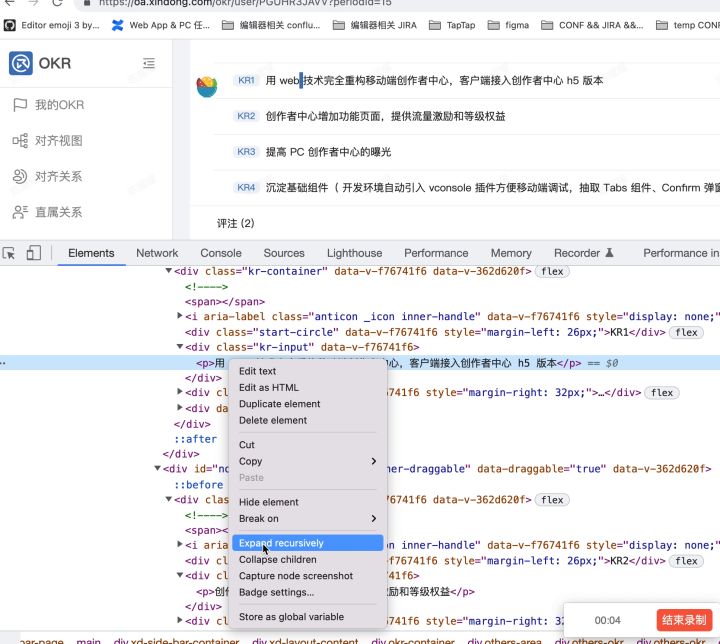Switch to the Console tab
Image resolution: width=720 pixels, height=644 pixels.
[221, 253]
